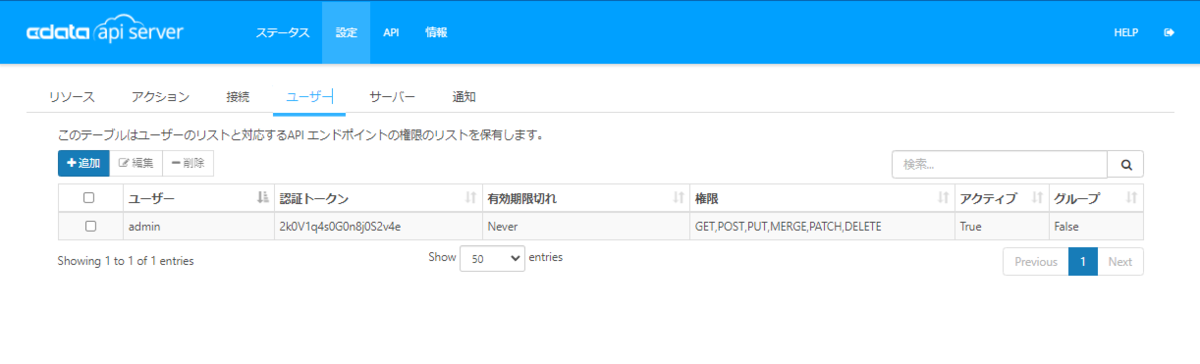Click the 削除 delete button
1200x364 pixels.
[188, 163]
